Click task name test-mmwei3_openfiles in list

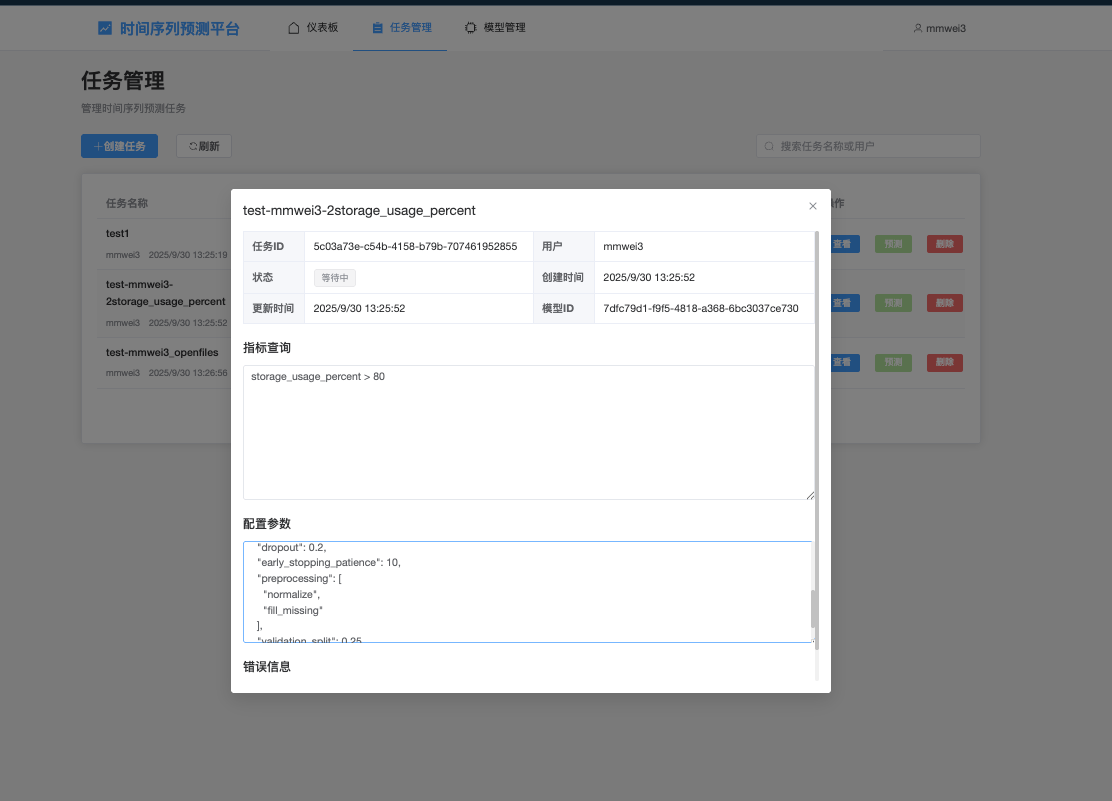click(162, 353)
